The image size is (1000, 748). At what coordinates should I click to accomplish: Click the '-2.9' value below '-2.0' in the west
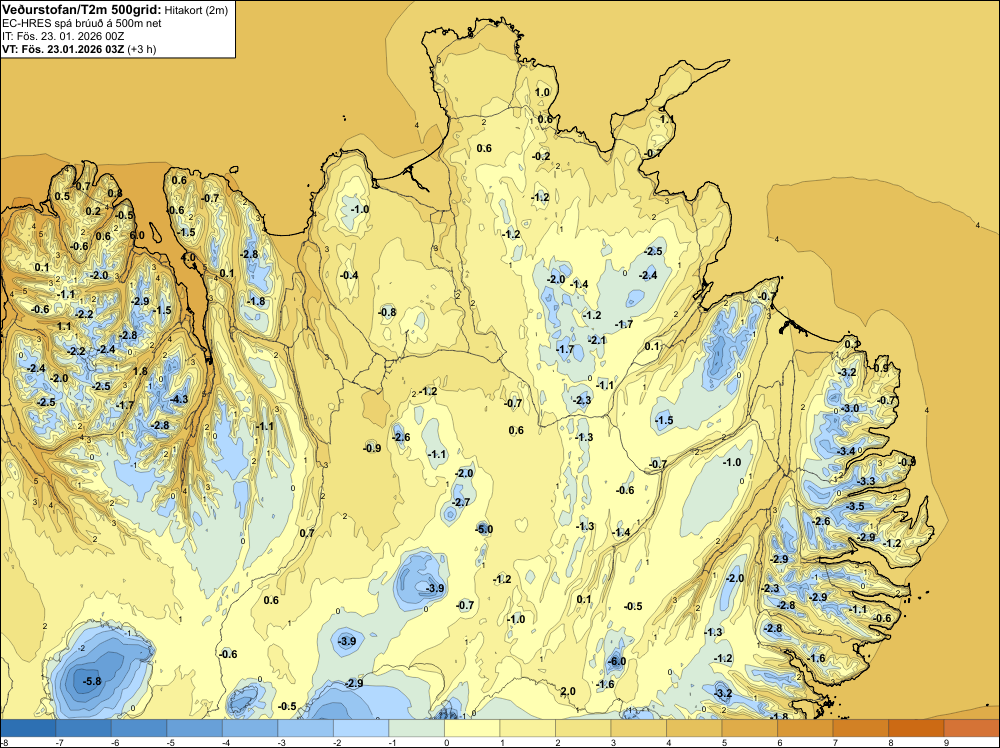tap(140, 301)
